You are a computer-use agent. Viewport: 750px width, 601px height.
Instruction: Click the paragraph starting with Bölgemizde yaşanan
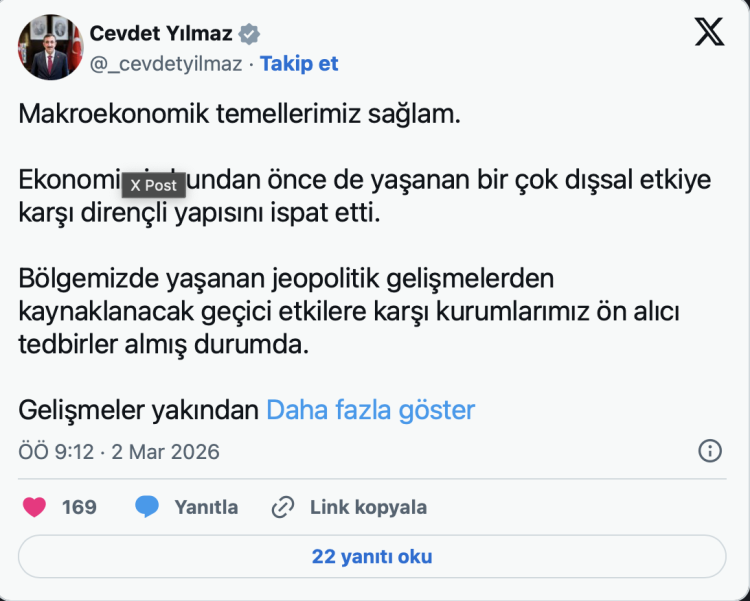click(x=350, y=310)
